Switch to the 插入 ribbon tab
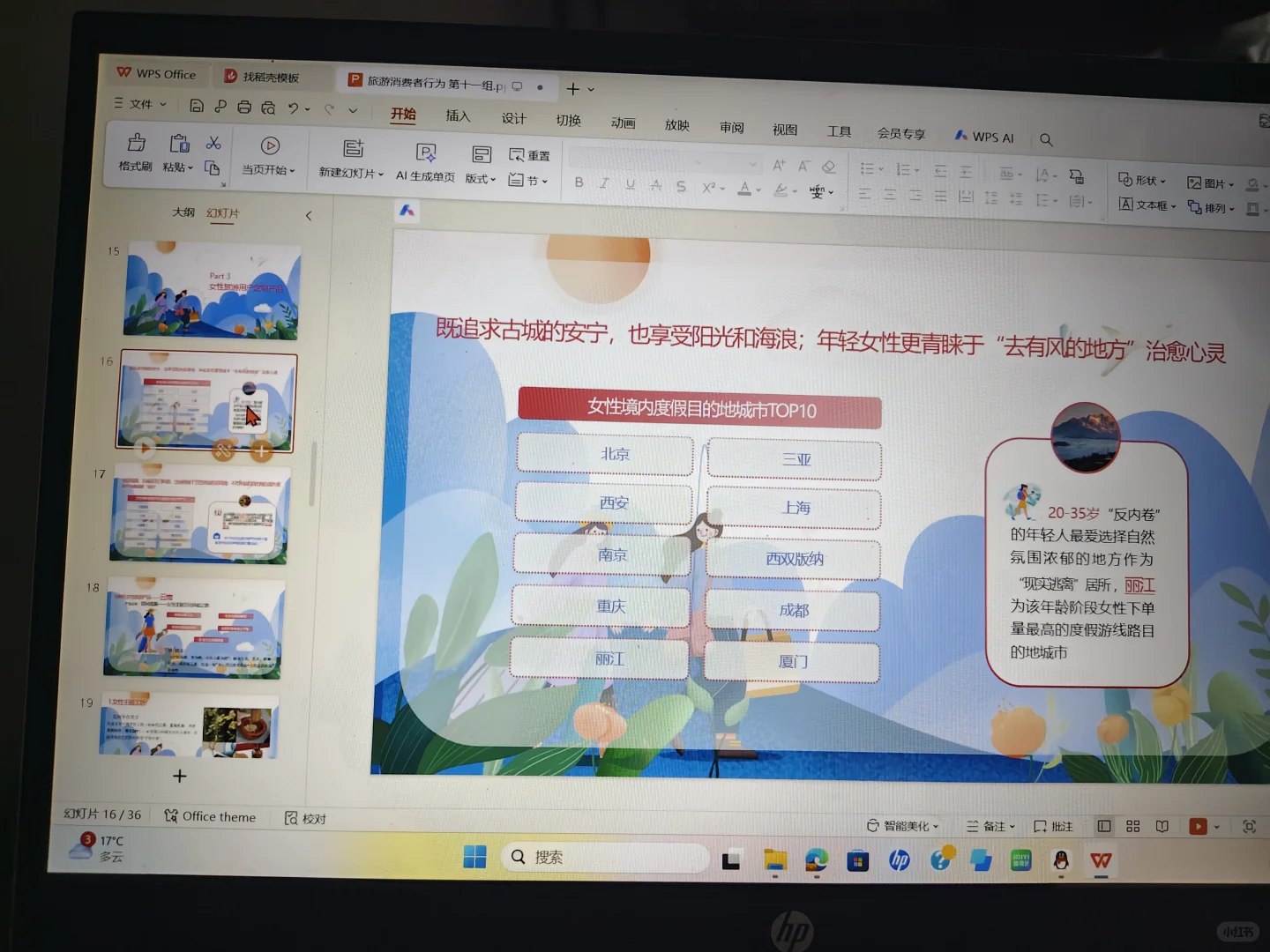Image resolution: width=1270 pixels, height=952 pixels. click(457, 115)
